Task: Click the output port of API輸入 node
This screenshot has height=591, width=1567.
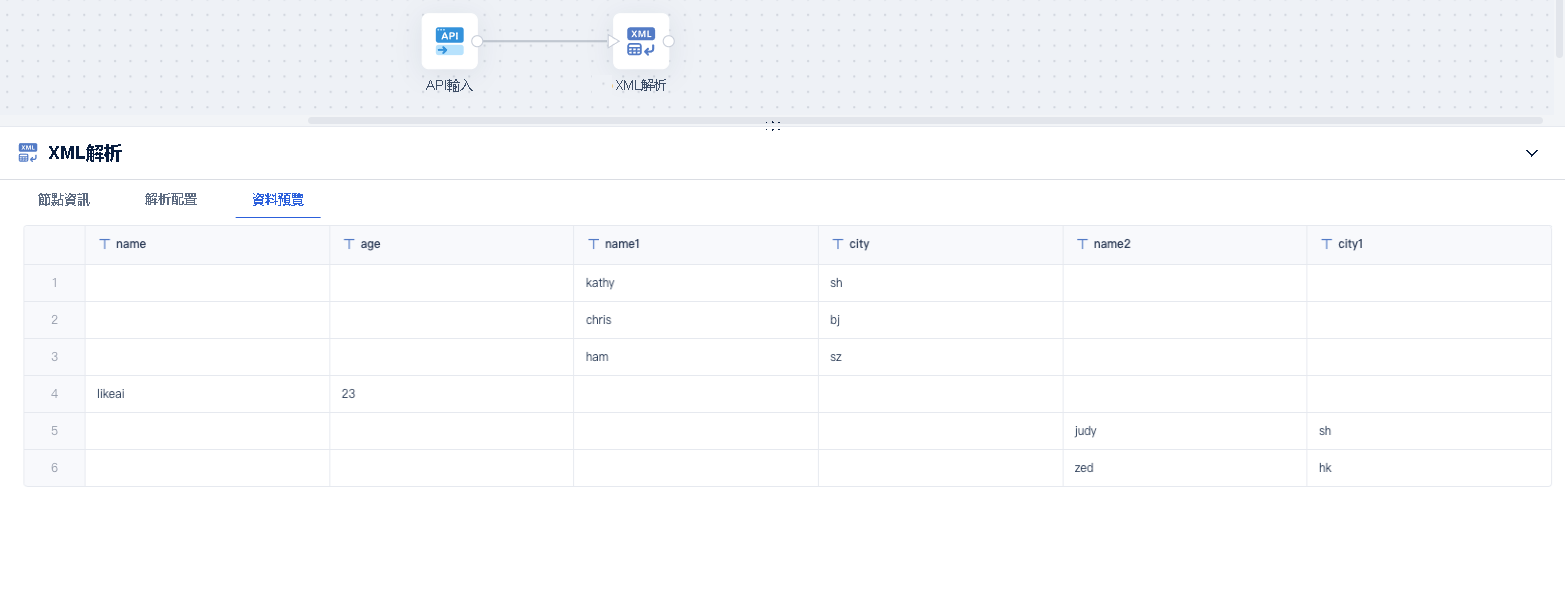Action: [x=477, y=41]
